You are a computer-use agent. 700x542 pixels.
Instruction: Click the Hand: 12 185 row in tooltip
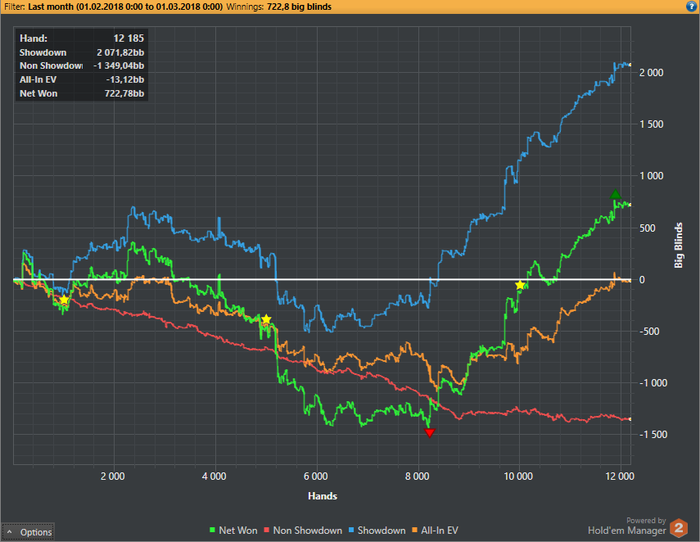click(x=82, y=38)
